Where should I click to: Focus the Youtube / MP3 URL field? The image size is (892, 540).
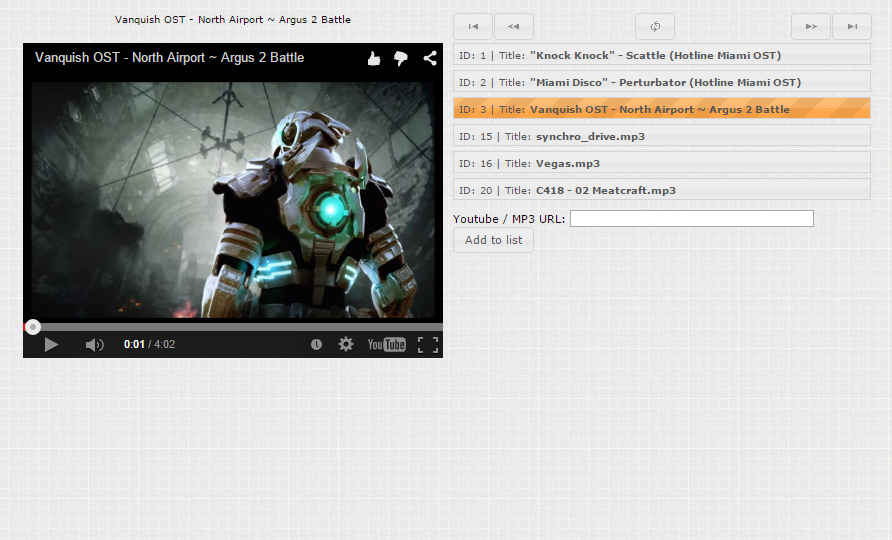pyautogui.click(x=692, y=219)
